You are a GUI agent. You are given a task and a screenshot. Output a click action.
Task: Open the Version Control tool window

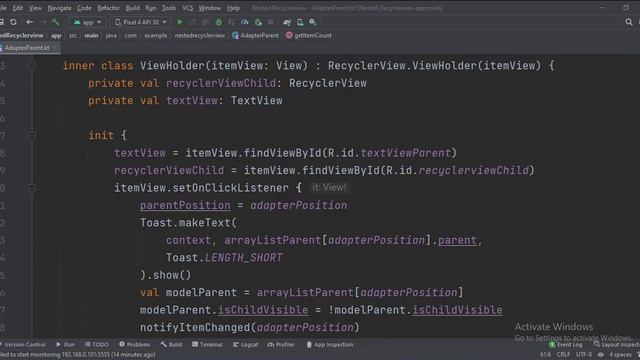click(x=23, y=344)
